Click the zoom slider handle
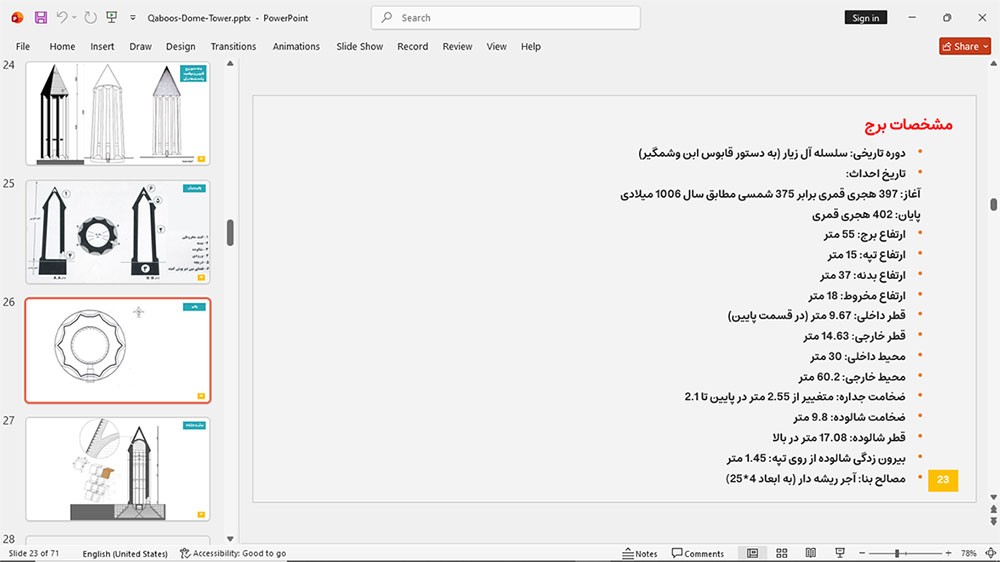Viewport: 1000px width, 562px height. coord(897,553)
